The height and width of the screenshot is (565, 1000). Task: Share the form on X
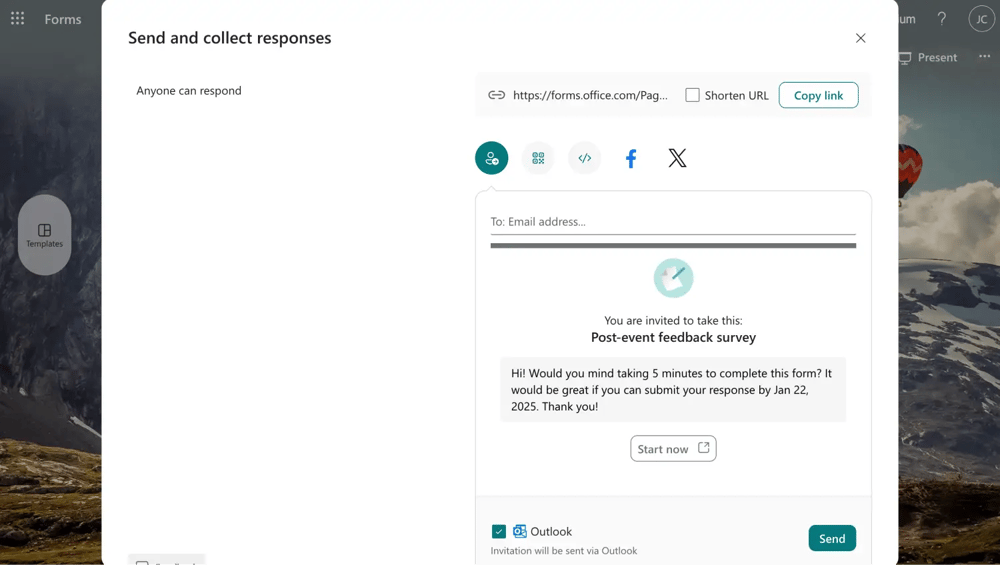[677, 158]
